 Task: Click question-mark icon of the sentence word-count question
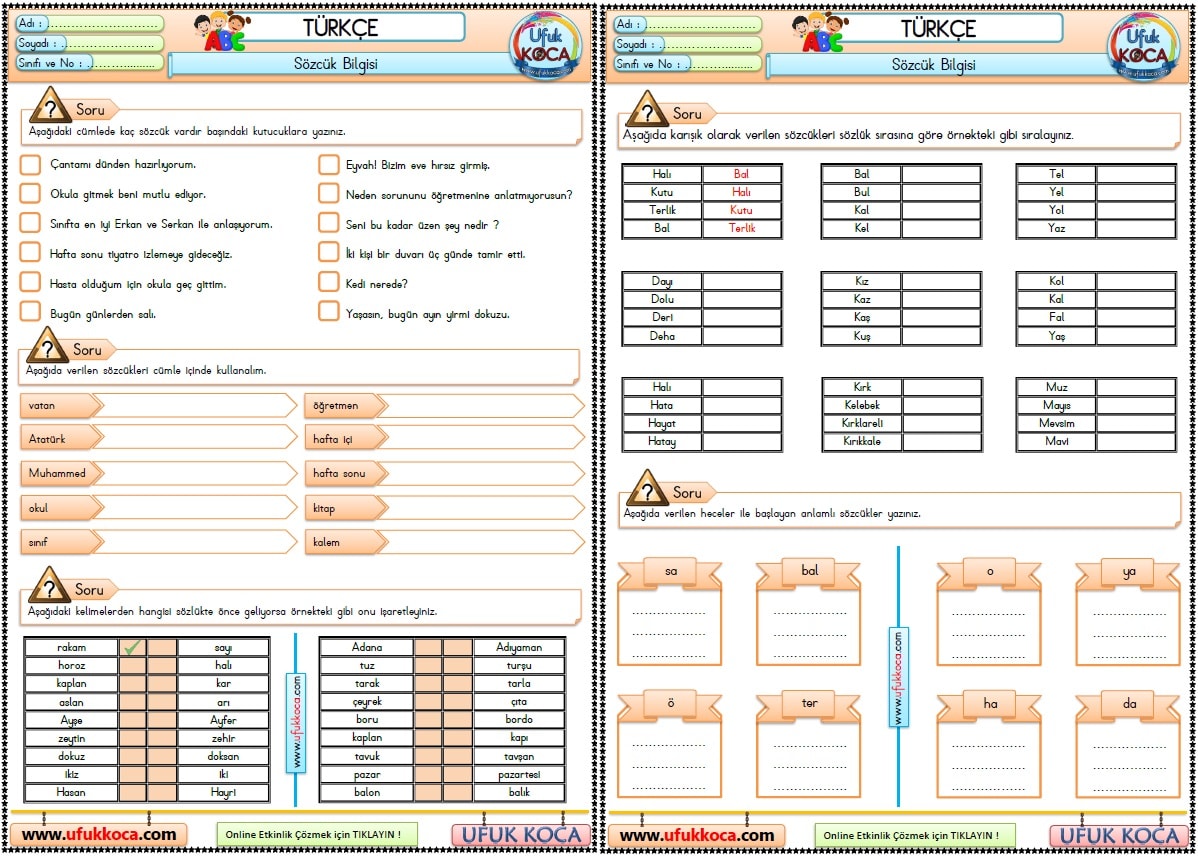click(x=50, y=106)
